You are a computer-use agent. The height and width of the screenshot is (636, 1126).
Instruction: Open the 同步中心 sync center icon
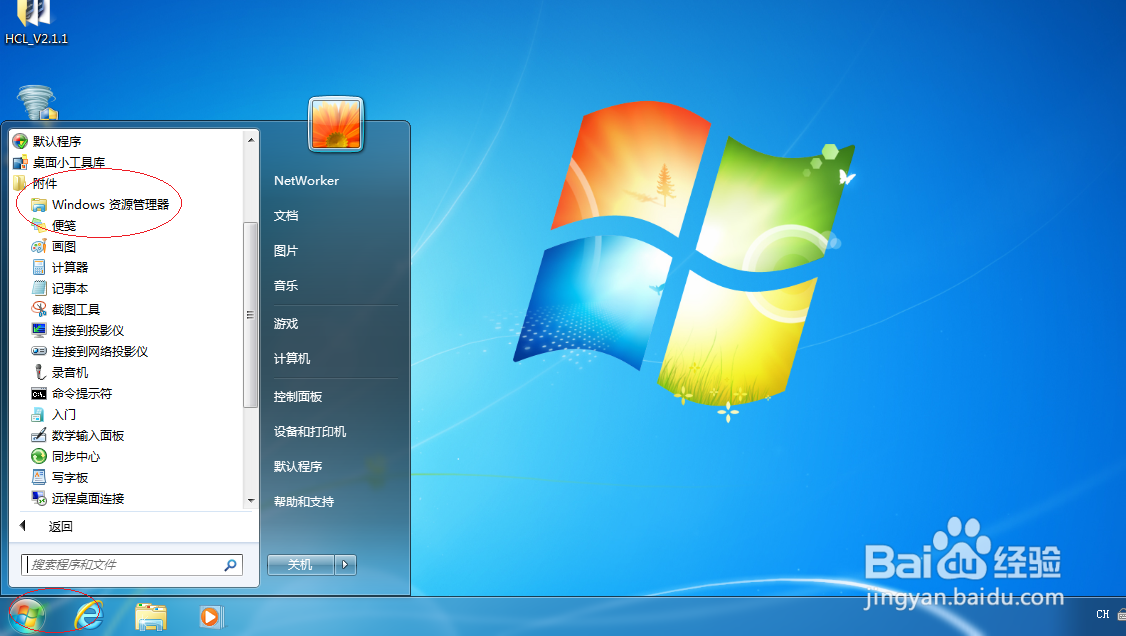[x=39, y=457]
